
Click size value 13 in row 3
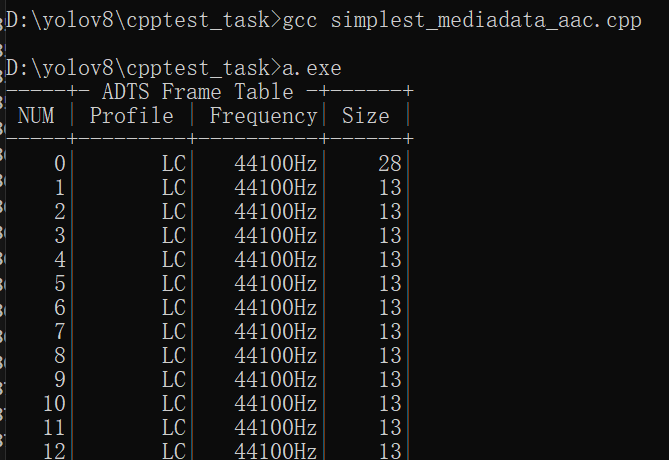(x=390, y=236)
